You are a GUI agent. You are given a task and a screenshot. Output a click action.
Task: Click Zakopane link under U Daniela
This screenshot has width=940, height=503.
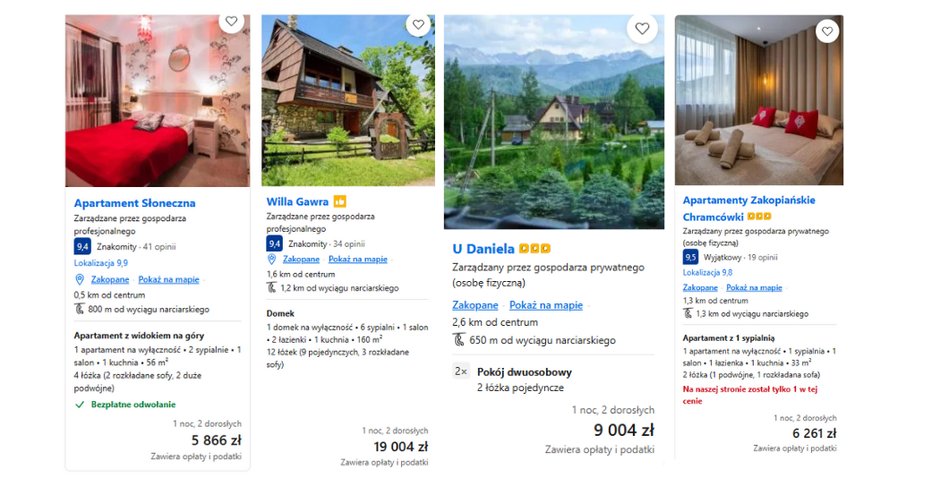coord(475,305)
